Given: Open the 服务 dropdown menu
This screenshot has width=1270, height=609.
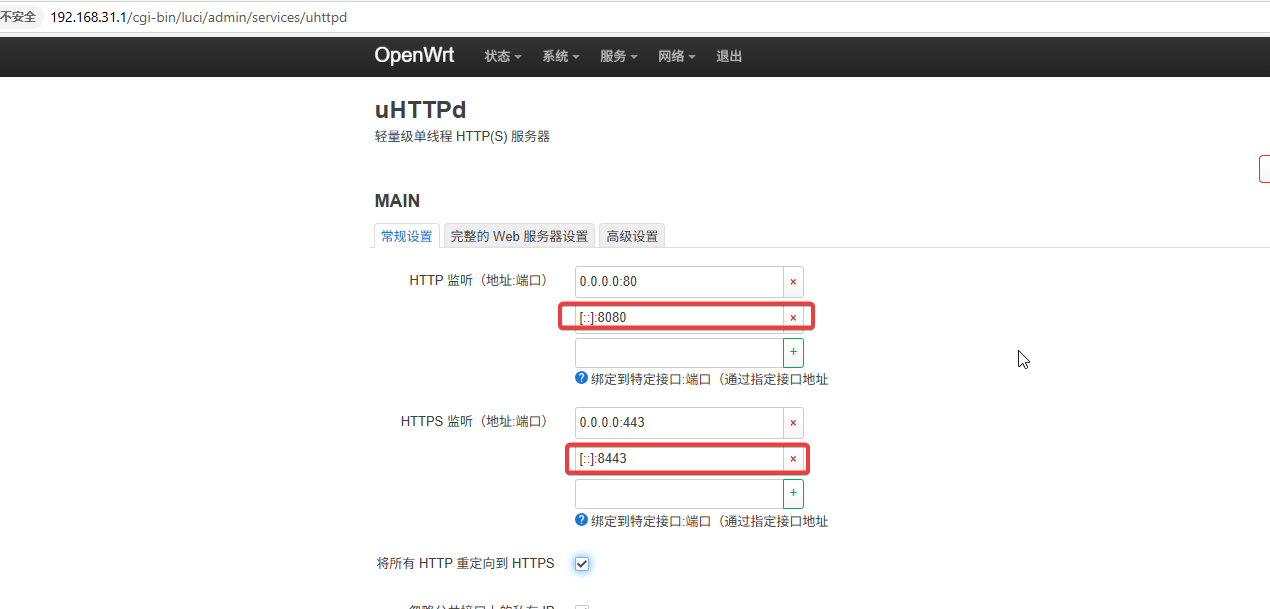Looking at the screenshot, I should click(619, 57).
